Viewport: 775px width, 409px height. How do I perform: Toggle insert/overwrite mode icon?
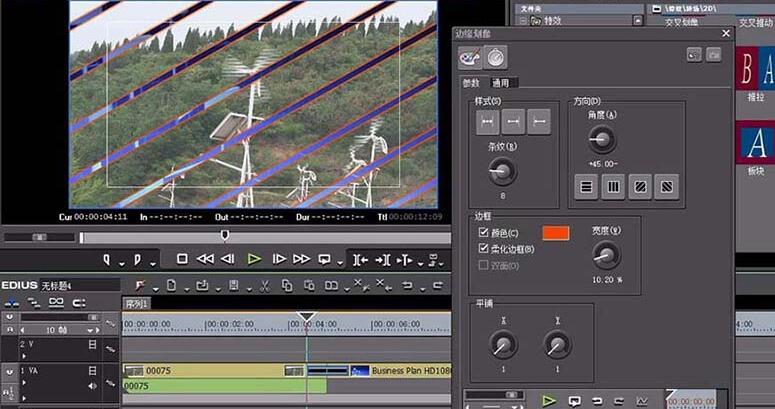coord(11,303)
